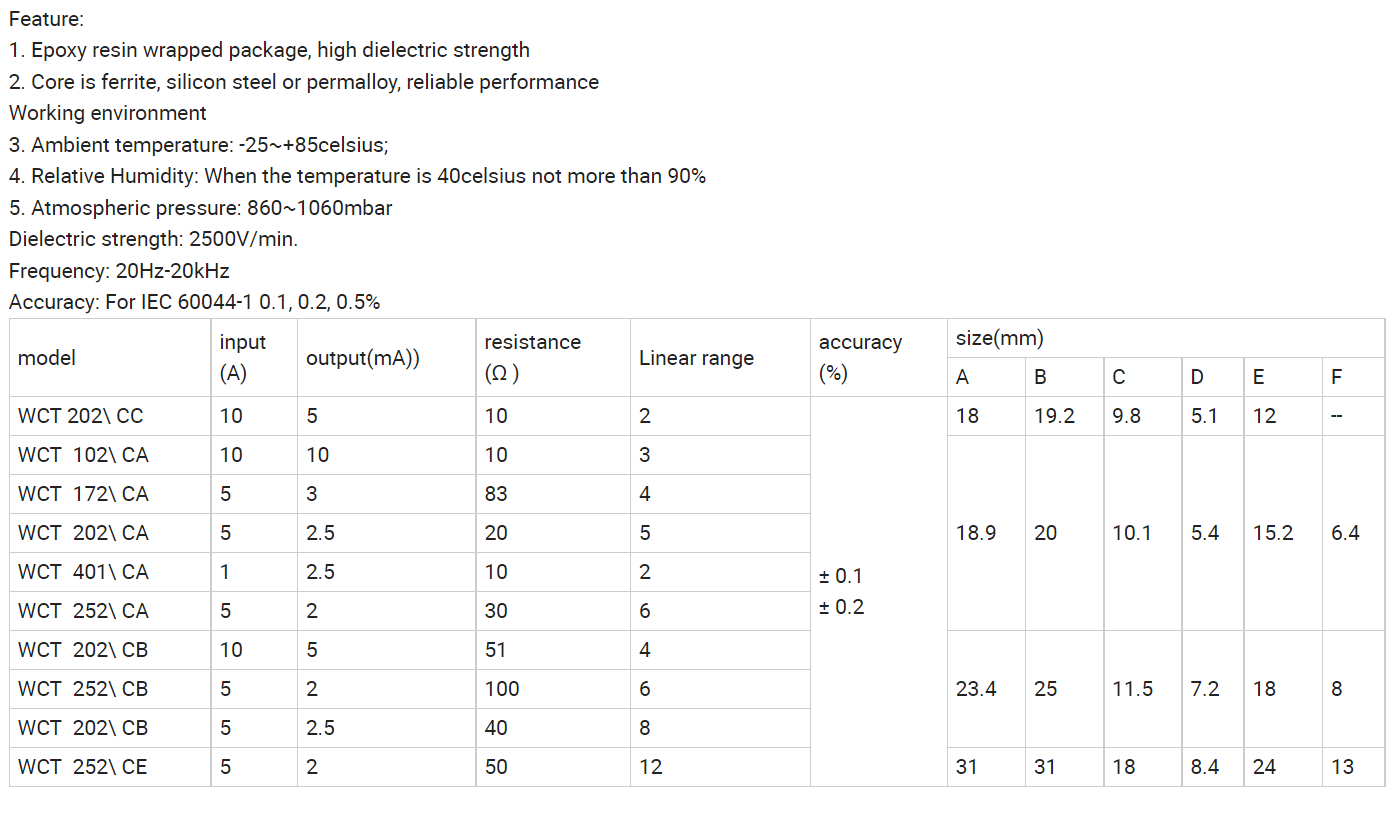Image resolution: width=1400 pixels, height=814 pixels.
Task: Select the 'Linear range' header cell
Action: pyautogui.click(x=720, y=358)
